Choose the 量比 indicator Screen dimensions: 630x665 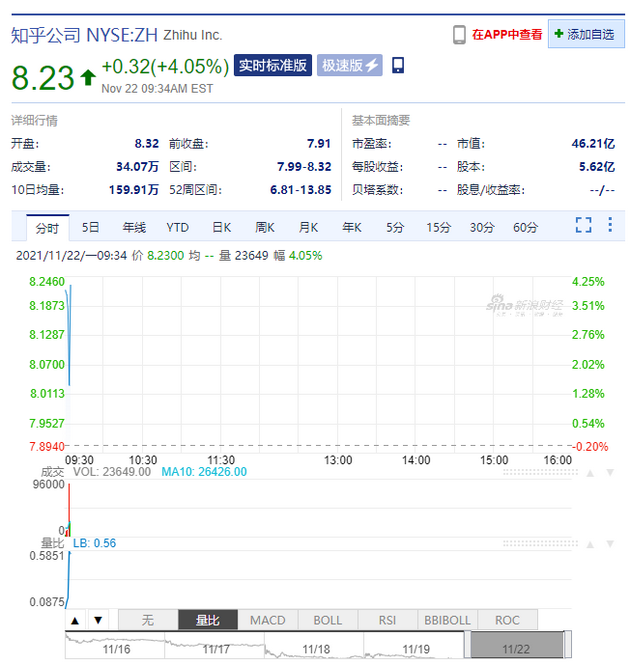[208, 620]
